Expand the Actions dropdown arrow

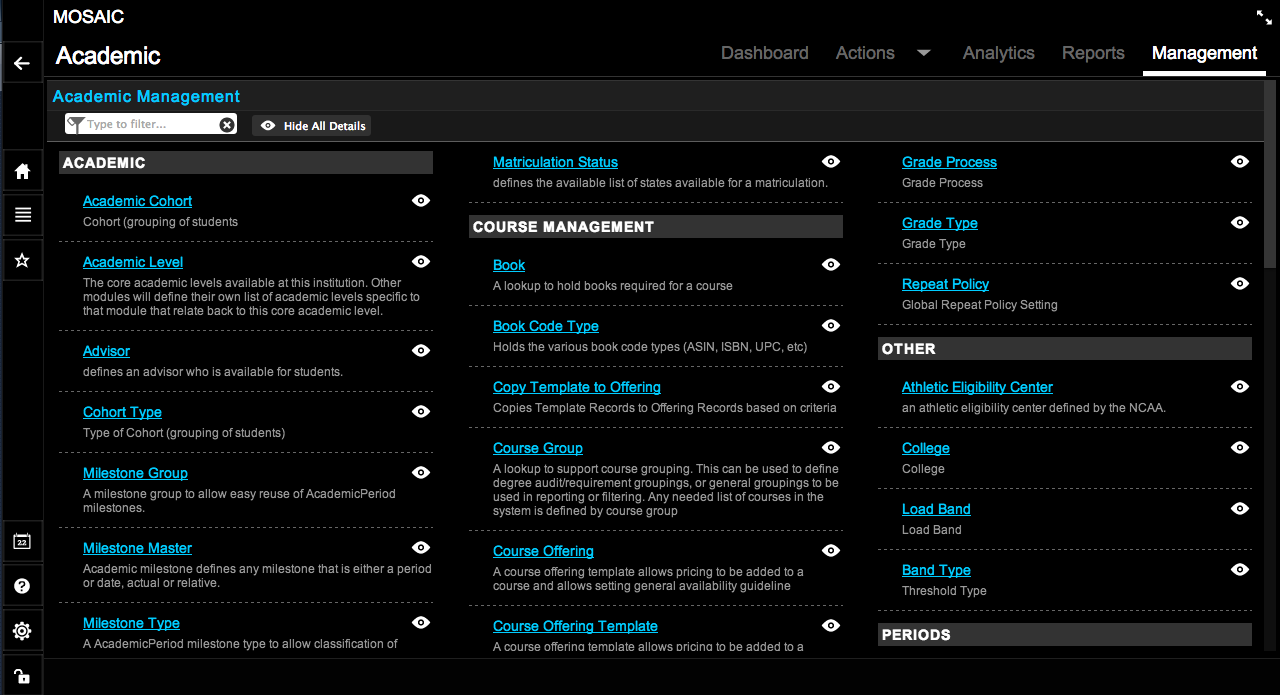[x=924, y=53]
